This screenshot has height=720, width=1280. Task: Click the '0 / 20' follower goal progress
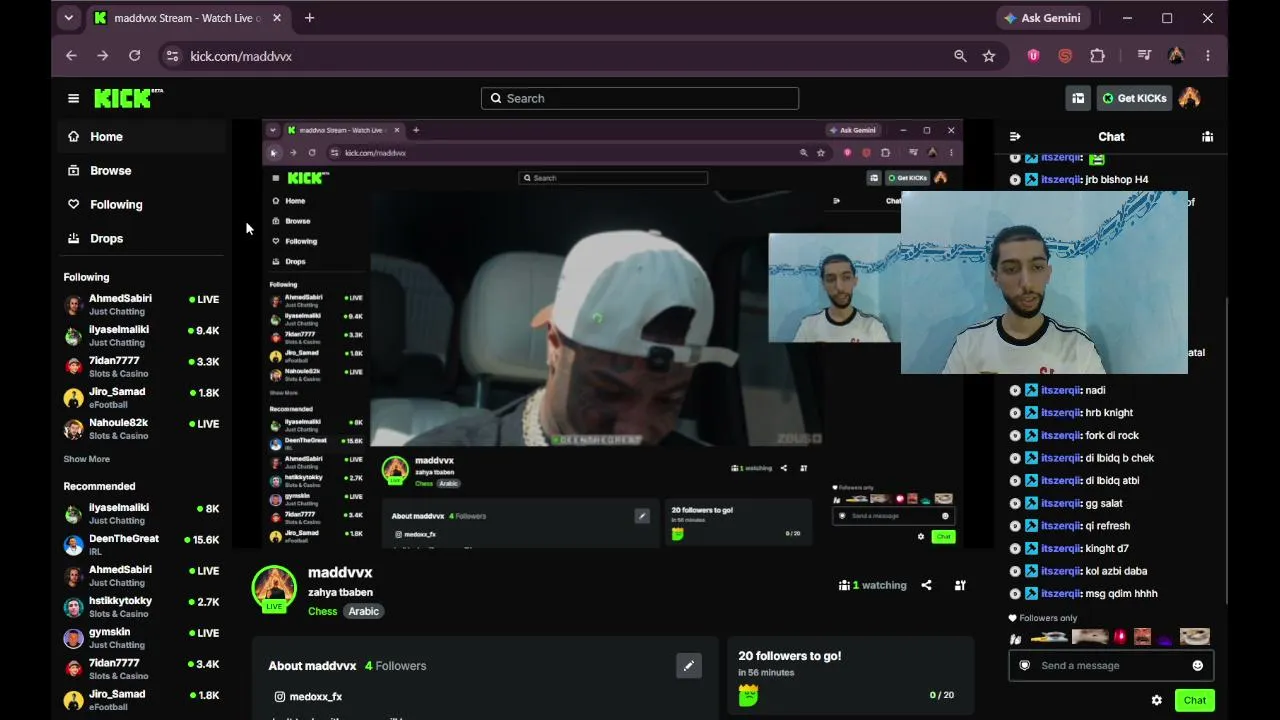tap(942, 695)
